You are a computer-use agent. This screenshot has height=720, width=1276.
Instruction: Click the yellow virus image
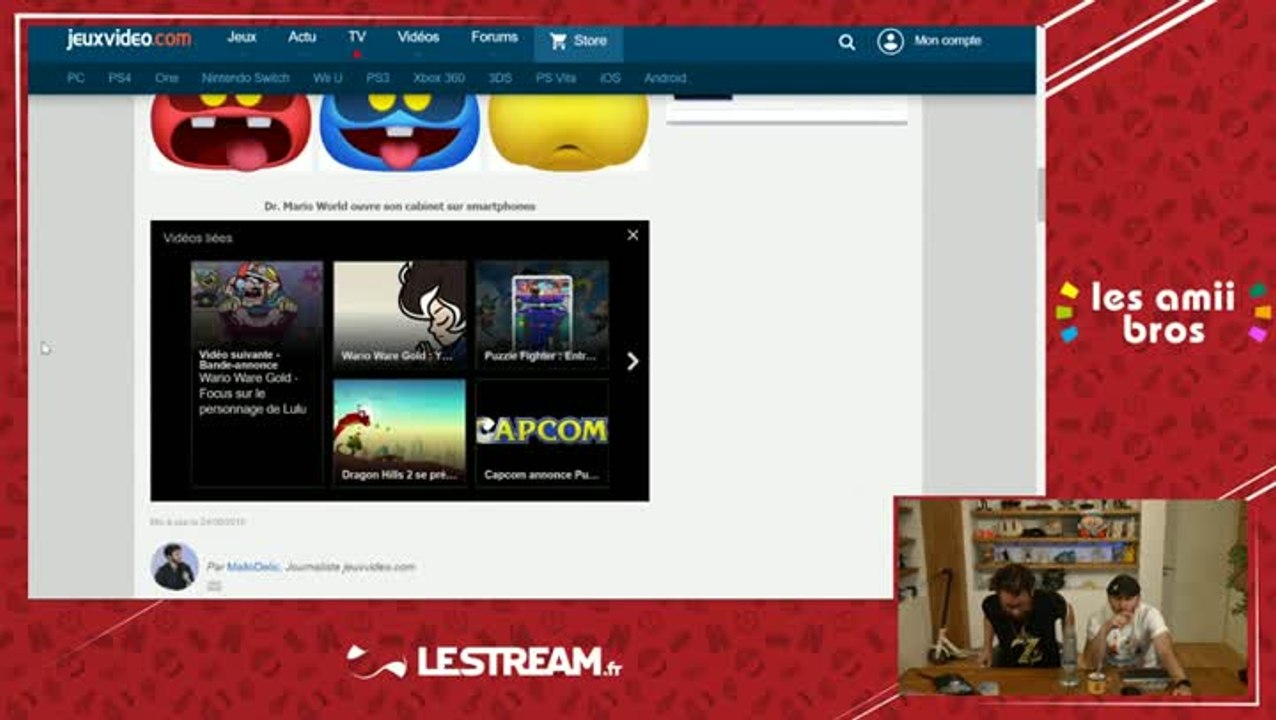coord(568,131)
